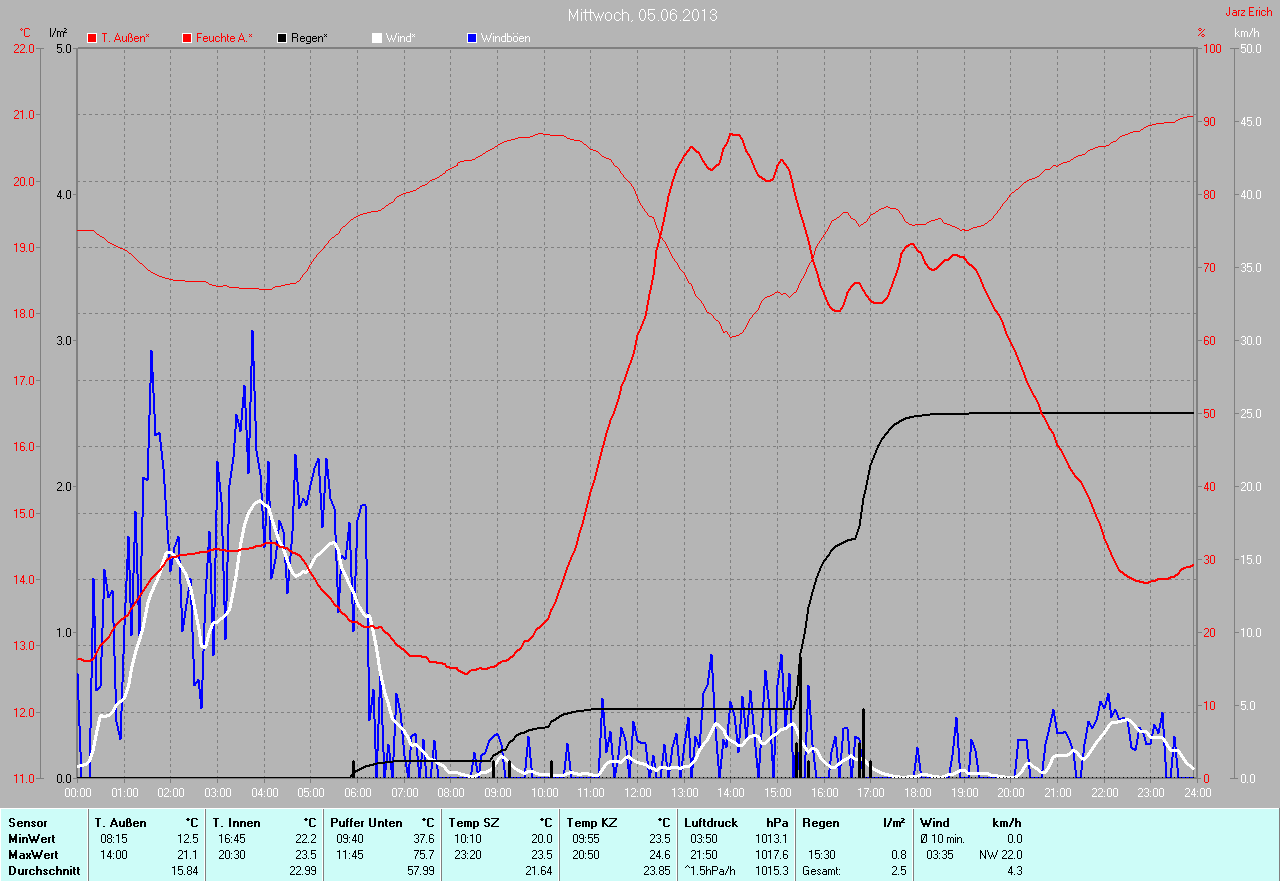The width and height of the screenshot is (1280, 881).
Task: Click the 'Wind' column header in the table
Action: click(935, 823)
